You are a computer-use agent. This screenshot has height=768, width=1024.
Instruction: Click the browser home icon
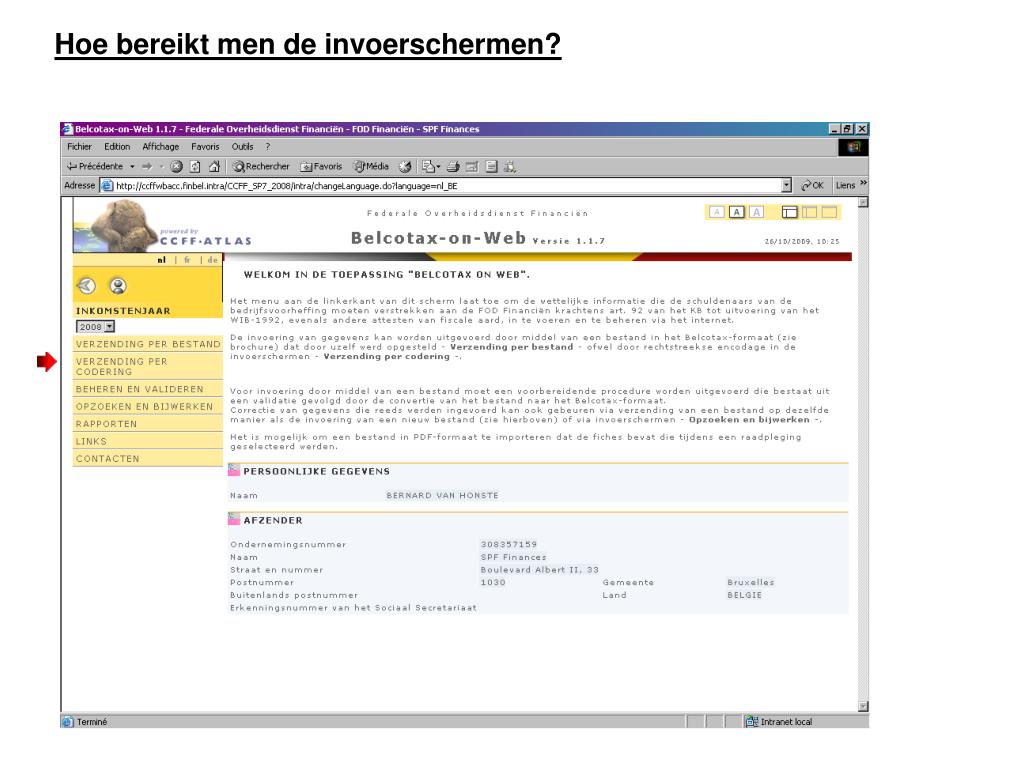214,167
